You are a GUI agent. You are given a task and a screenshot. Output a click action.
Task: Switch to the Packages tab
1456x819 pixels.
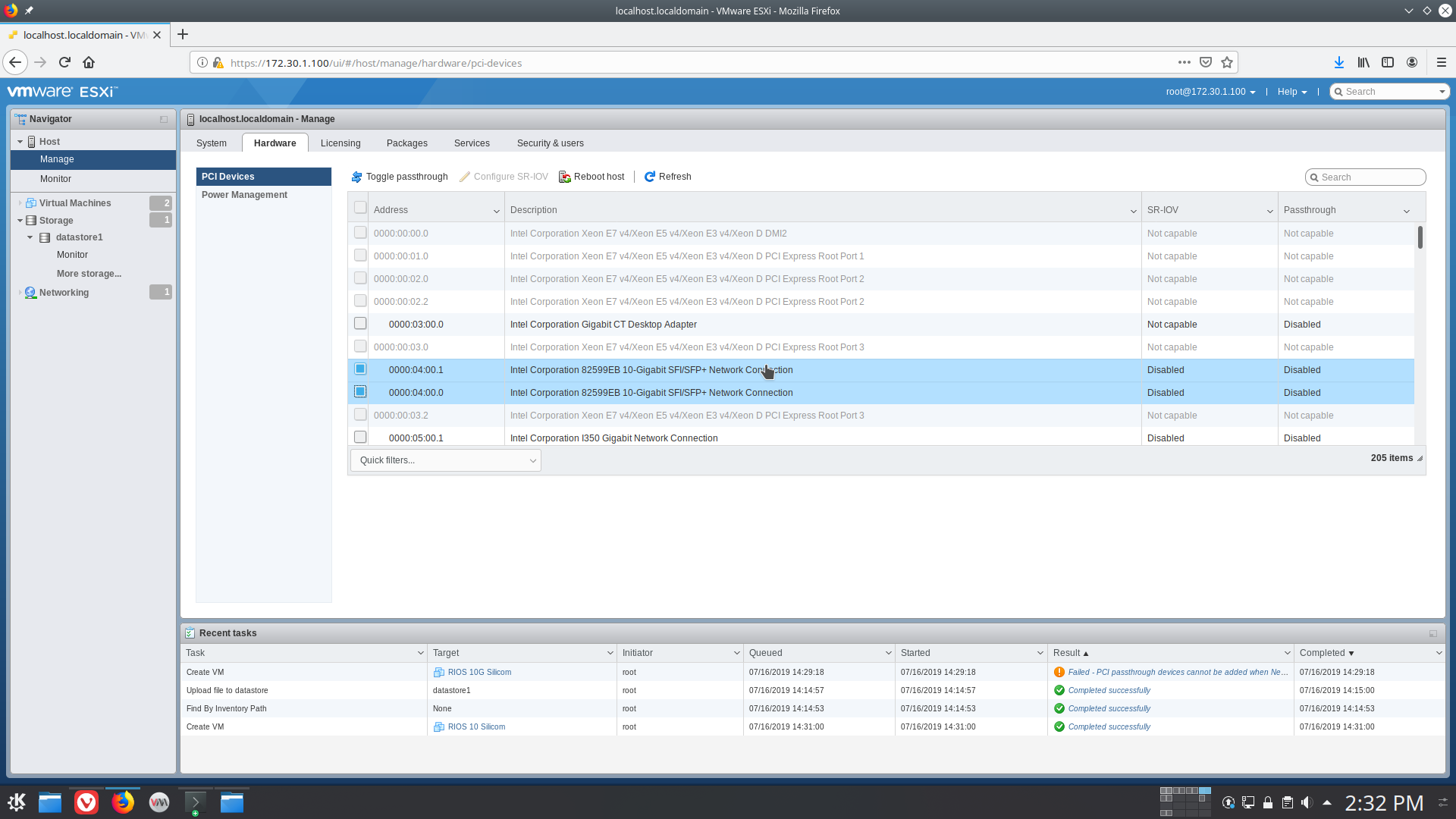[x=407, y=143]
